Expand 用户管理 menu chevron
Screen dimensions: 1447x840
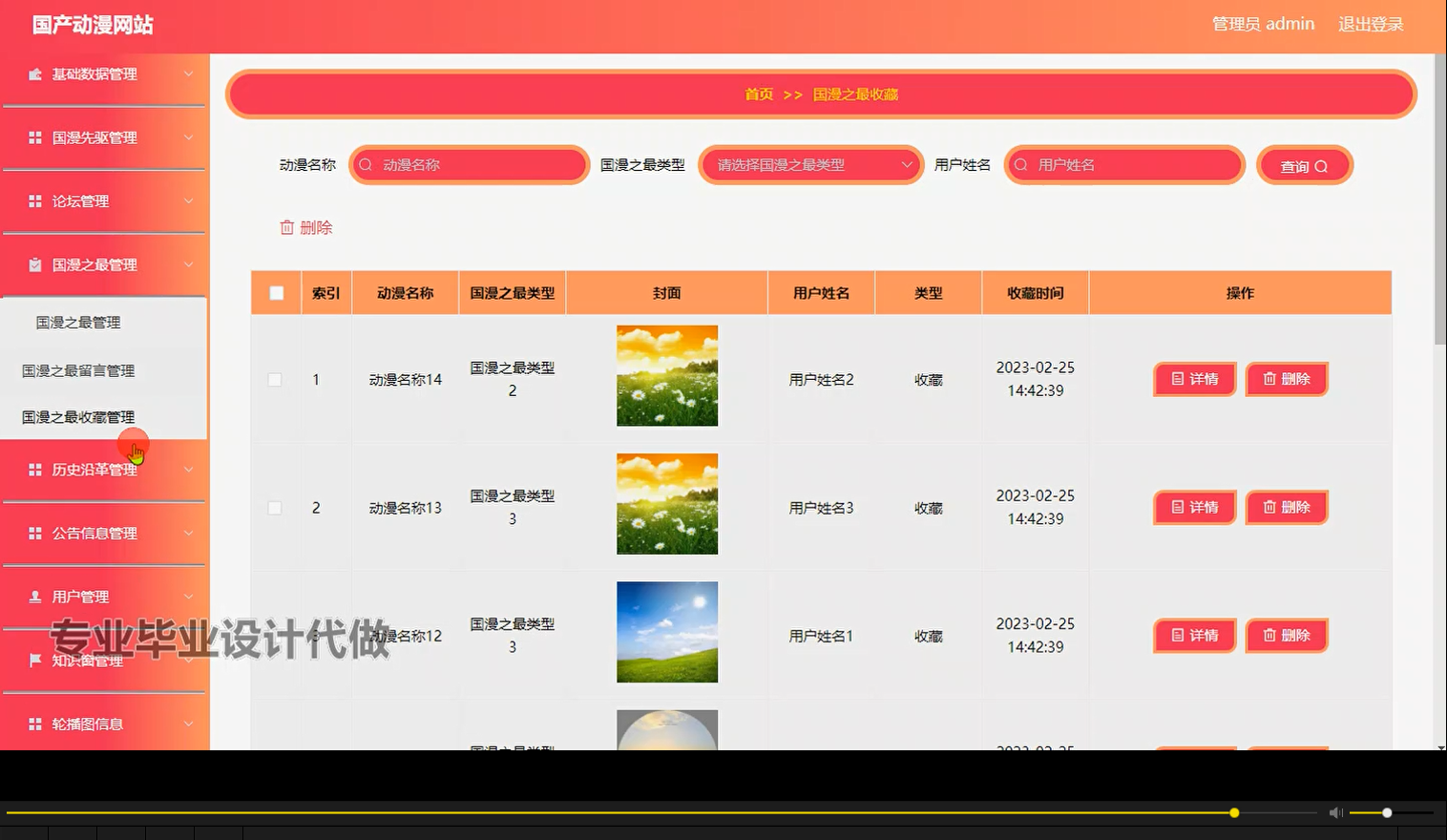click(x=188, y=597)
